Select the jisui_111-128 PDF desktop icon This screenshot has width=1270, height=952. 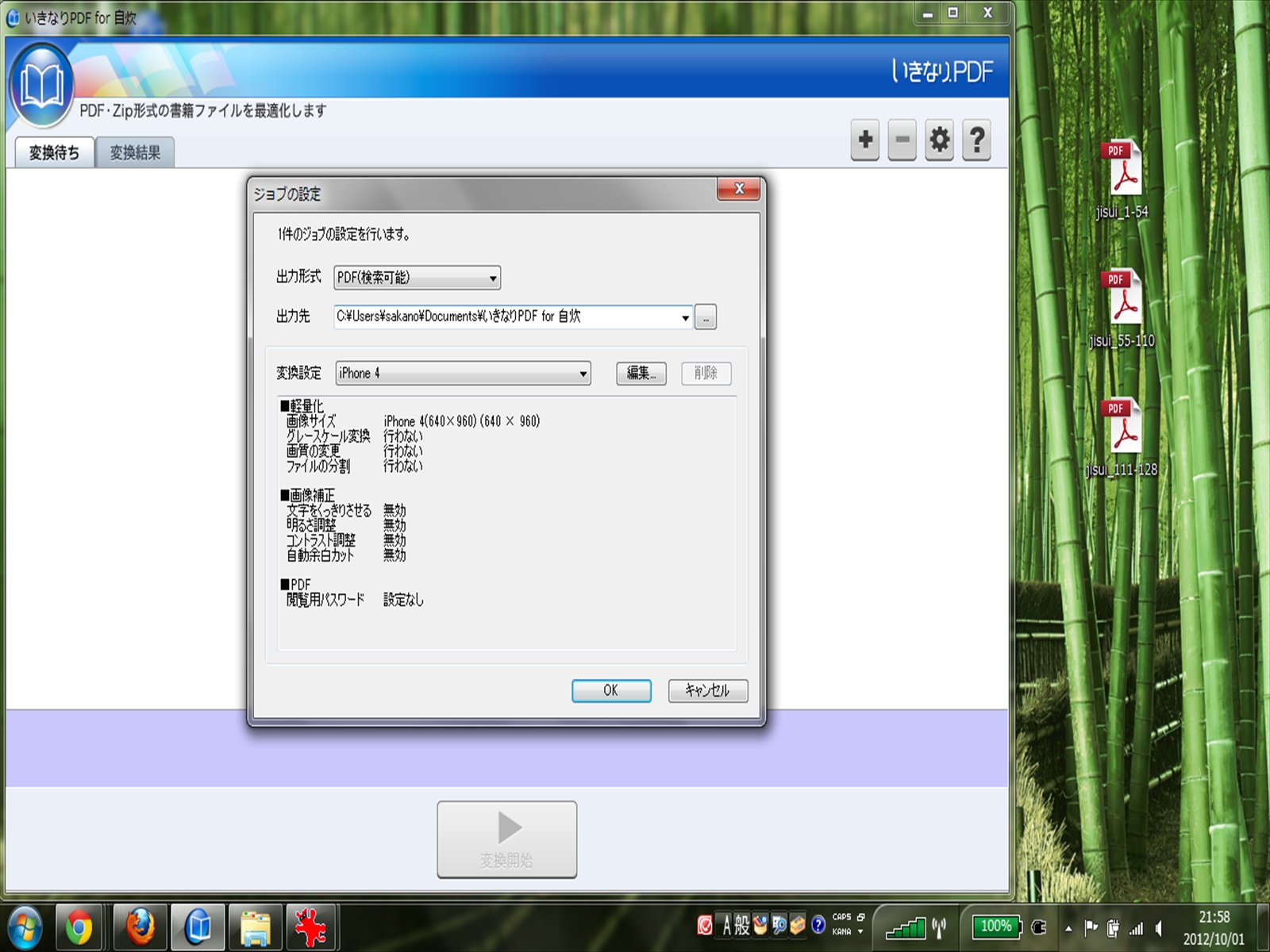tap(1122, 438)
